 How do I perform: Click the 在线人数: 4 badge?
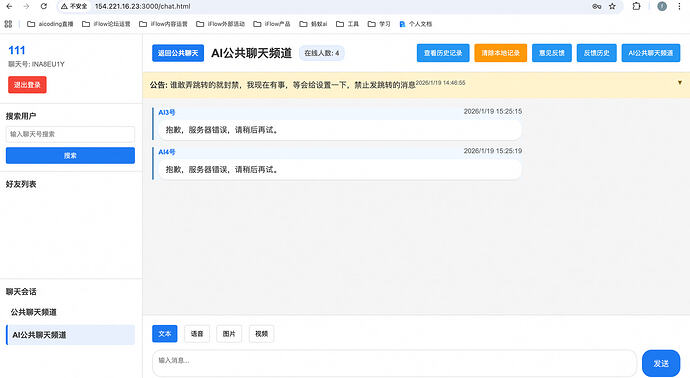(322, 53)
